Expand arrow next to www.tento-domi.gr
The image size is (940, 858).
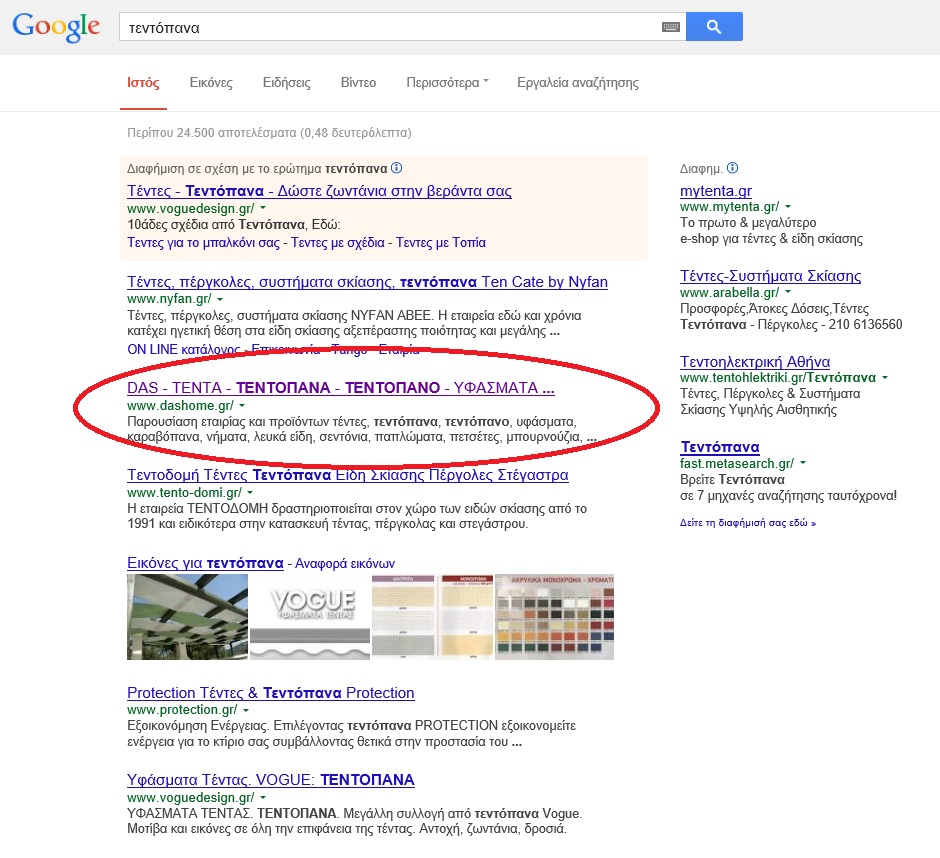250,492
